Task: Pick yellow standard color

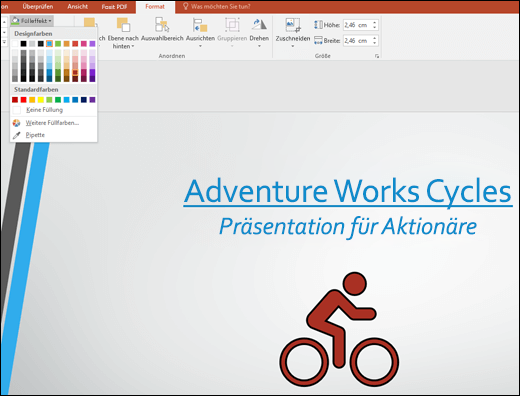Action: pos(41,100)
